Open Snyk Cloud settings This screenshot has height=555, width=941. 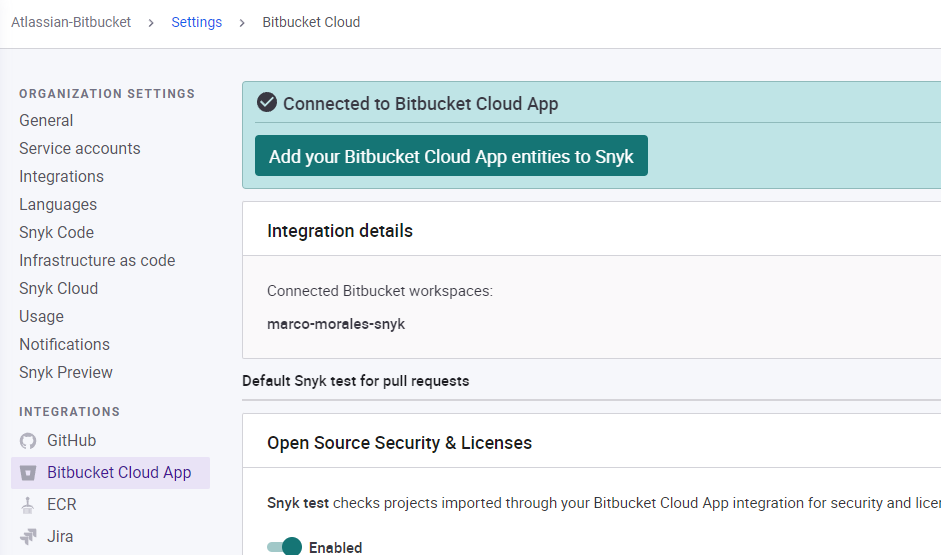pos(58,289)
